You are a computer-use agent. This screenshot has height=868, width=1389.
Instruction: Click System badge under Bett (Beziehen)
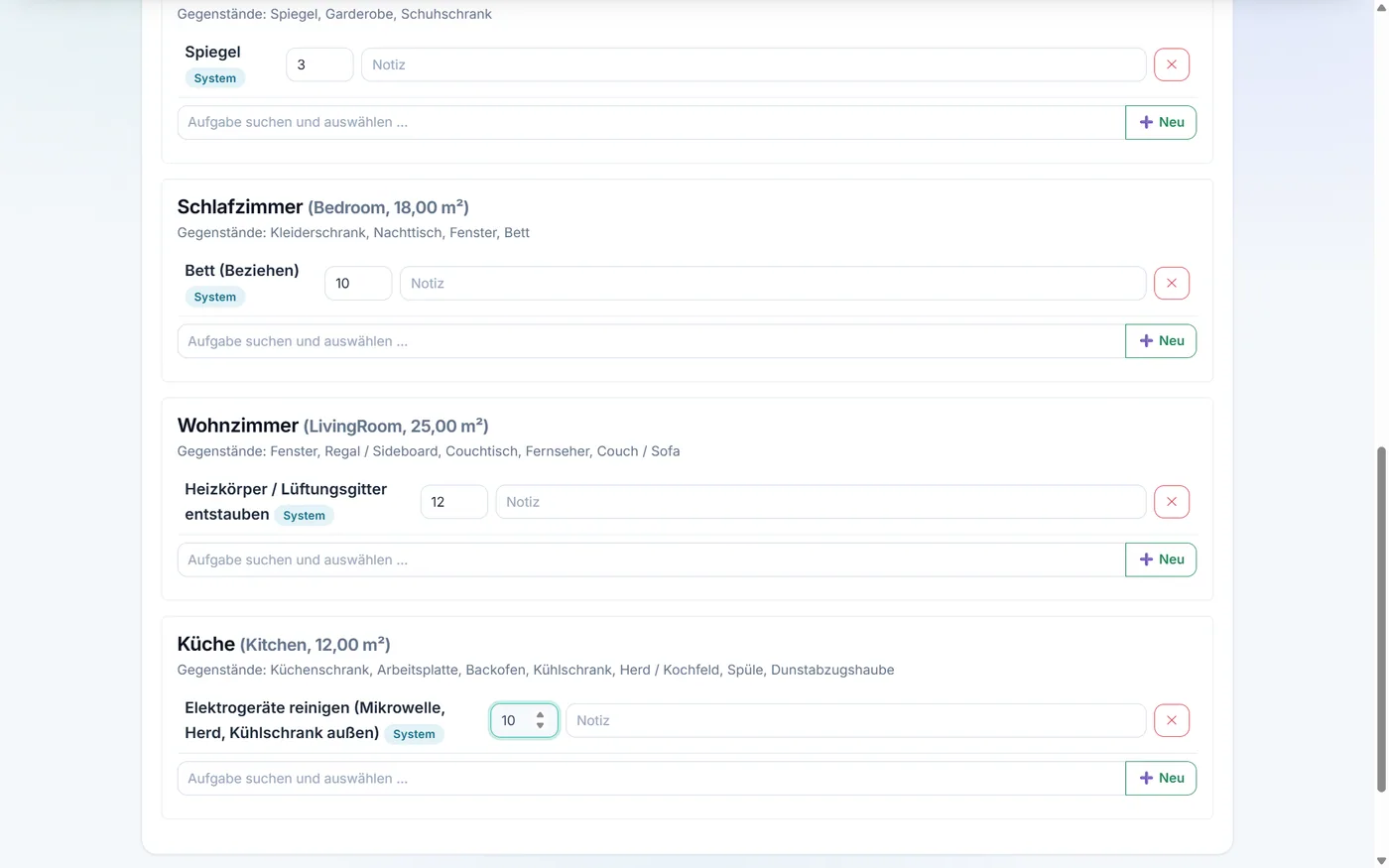click(x=215, y=297)
